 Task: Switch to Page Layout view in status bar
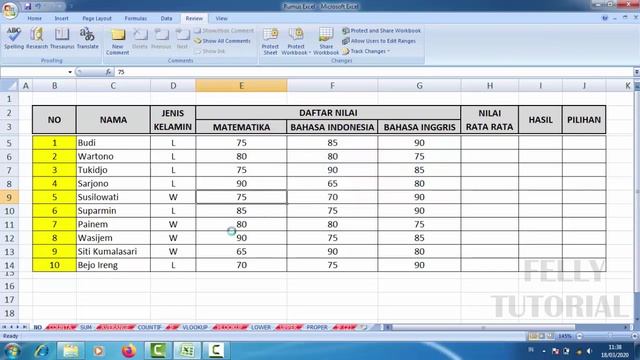point(542,336)
